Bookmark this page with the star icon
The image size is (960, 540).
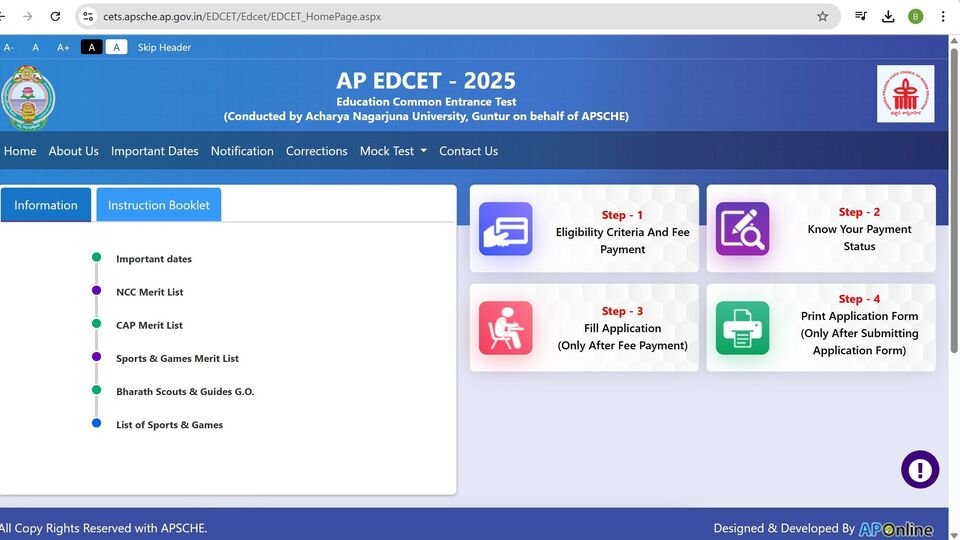click(x=822, y=17)
